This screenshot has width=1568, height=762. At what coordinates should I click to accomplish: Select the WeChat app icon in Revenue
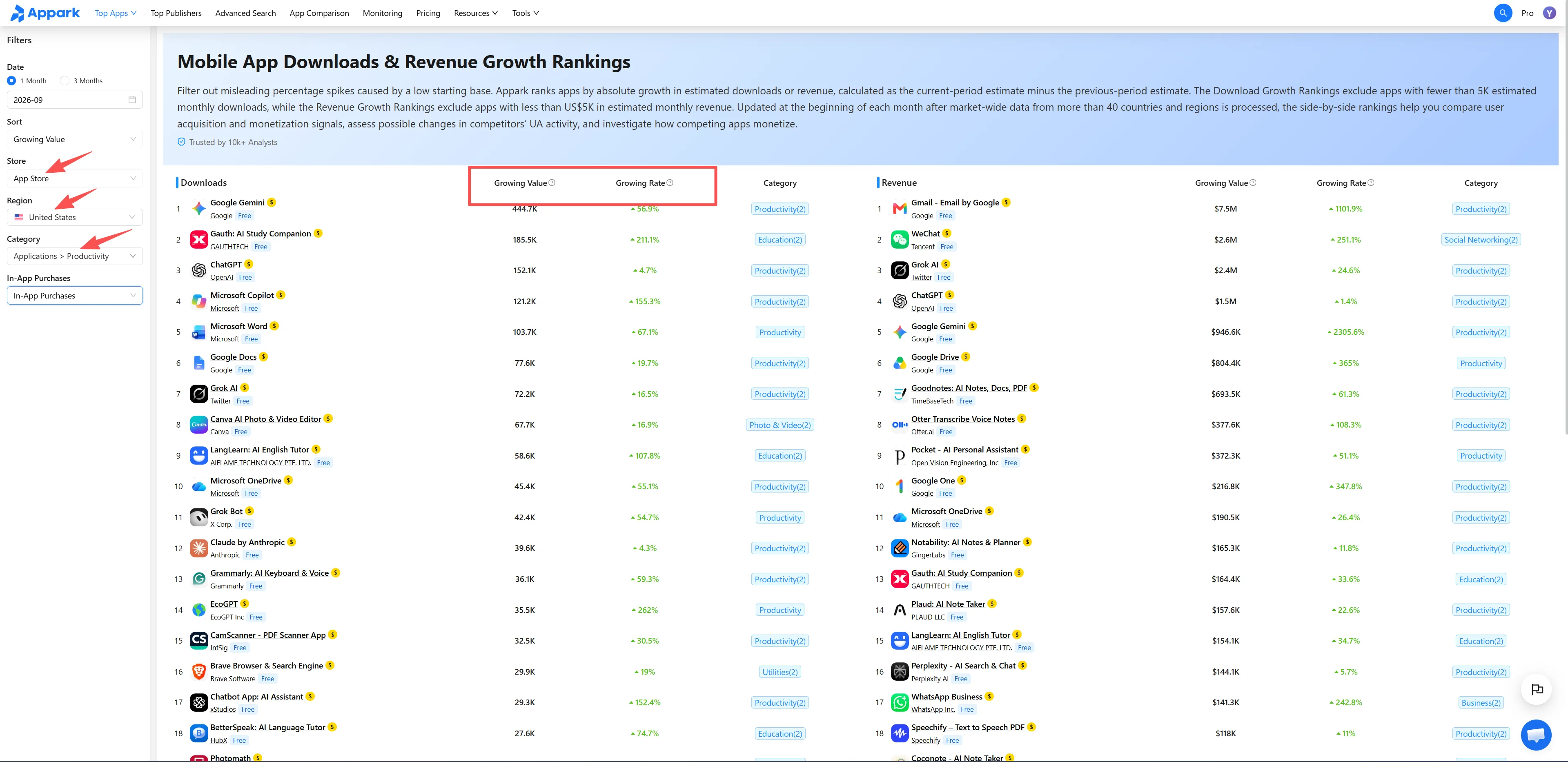point(900,240)
